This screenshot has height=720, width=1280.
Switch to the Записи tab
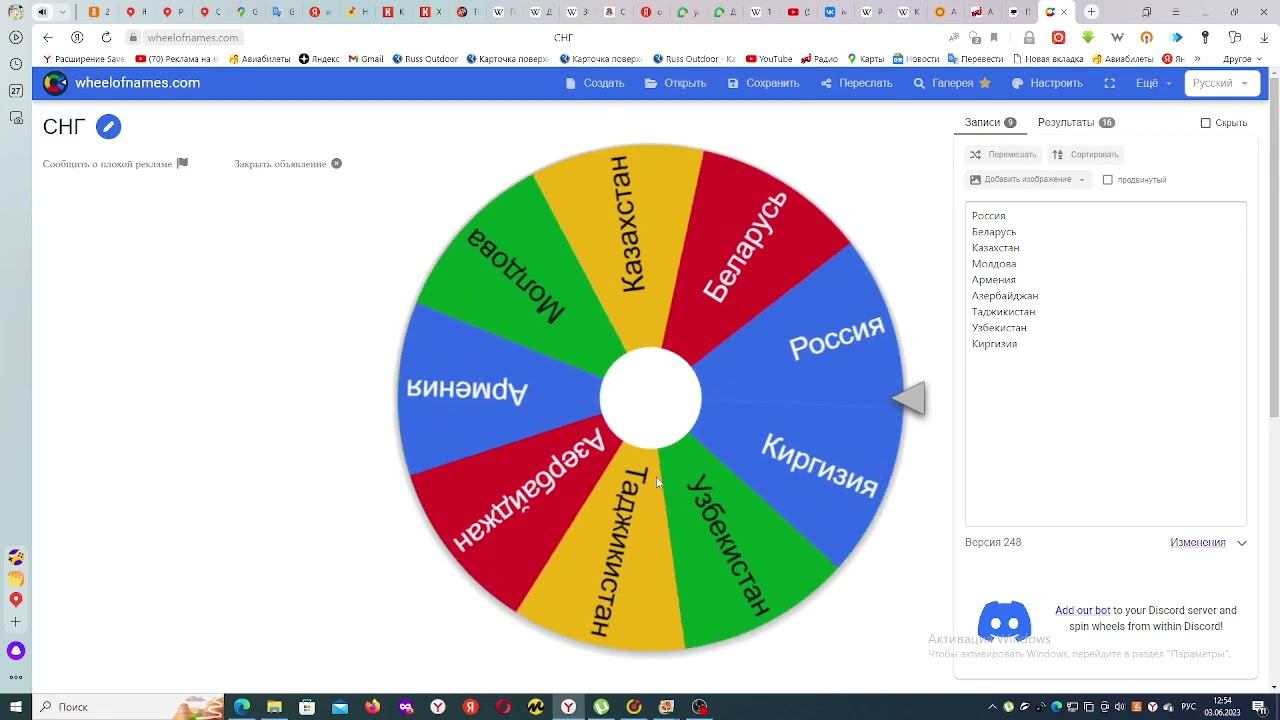click(990, 122)
